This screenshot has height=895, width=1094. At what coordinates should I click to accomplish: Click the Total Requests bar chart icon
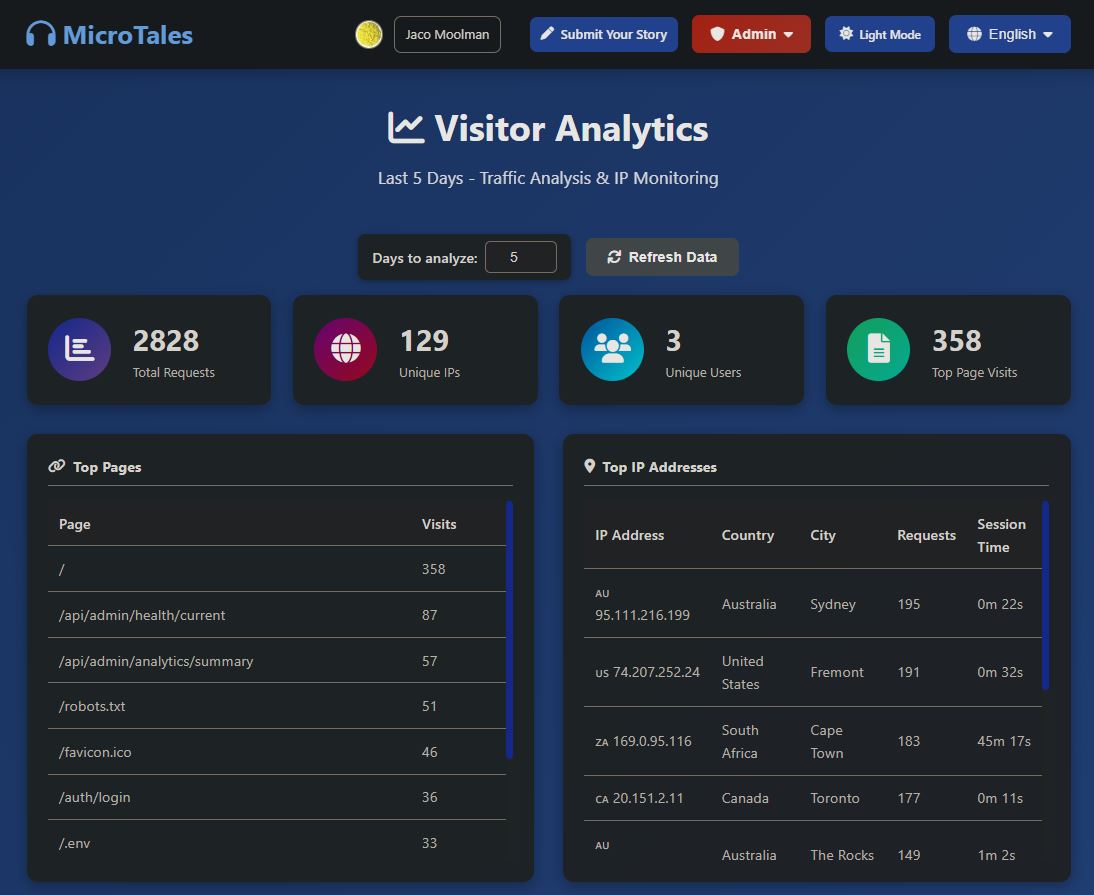(x=79, y=349)
